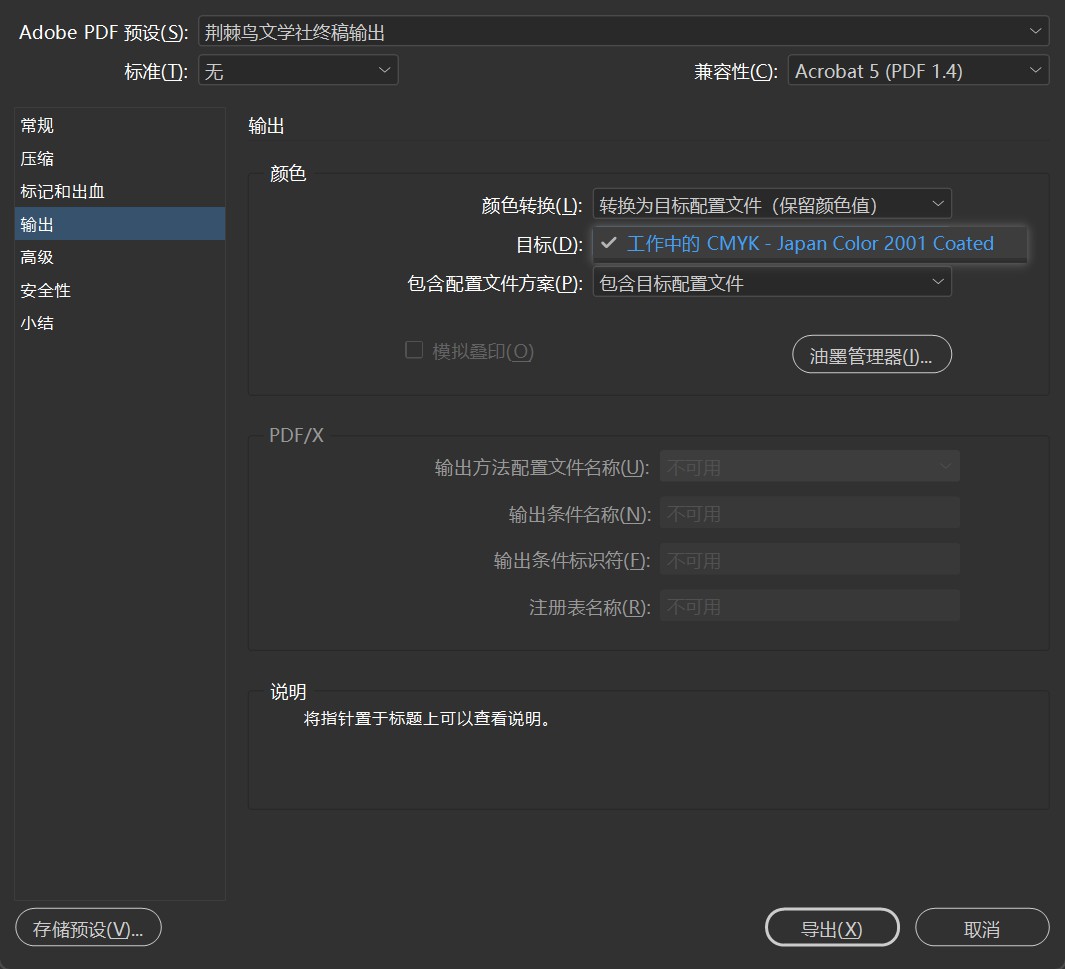Expand the 标准 dropdown set to 无

[298, 71]
